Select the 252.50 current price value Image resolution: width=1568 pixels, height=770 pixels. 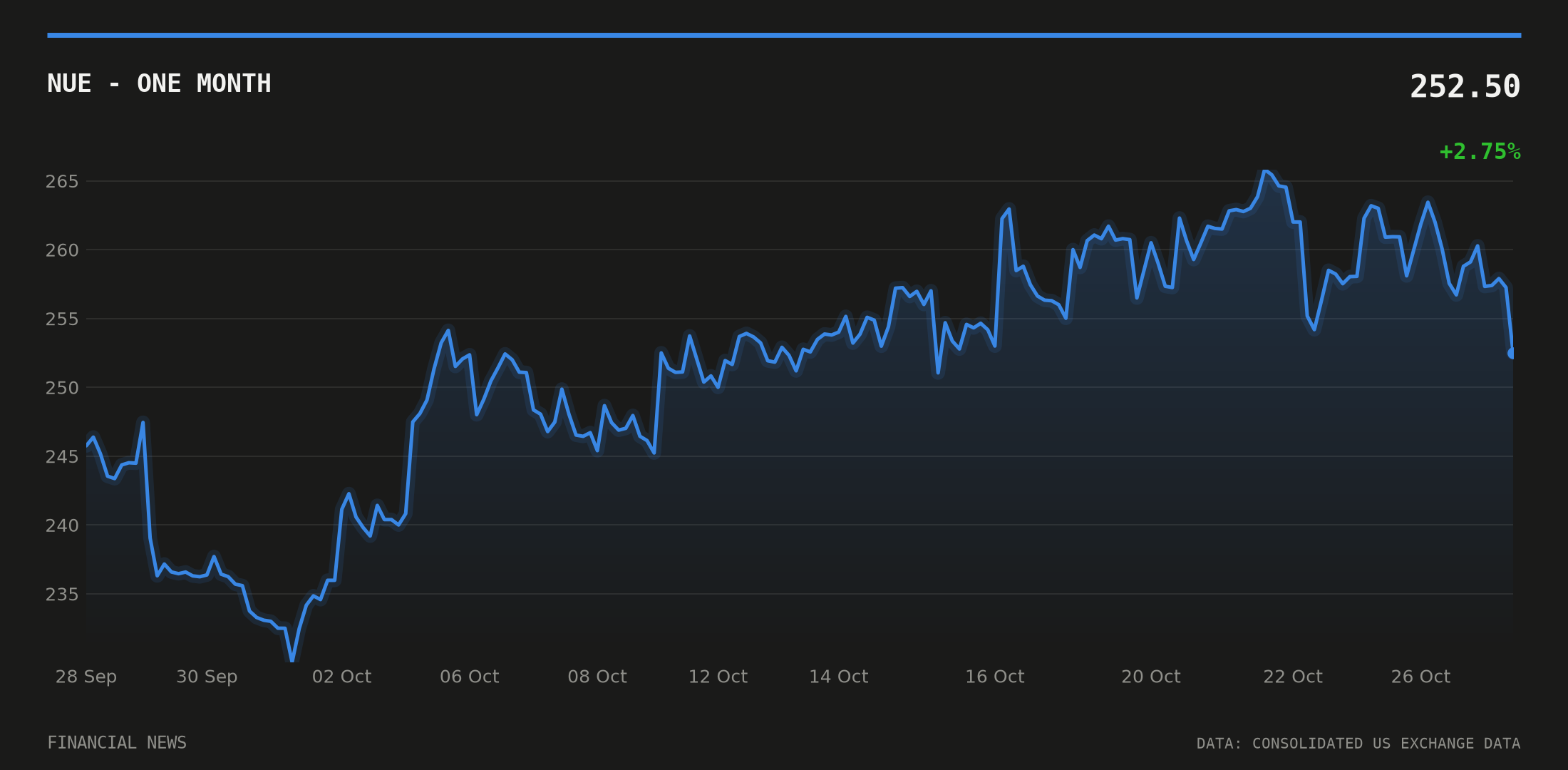click(1465, 87)
